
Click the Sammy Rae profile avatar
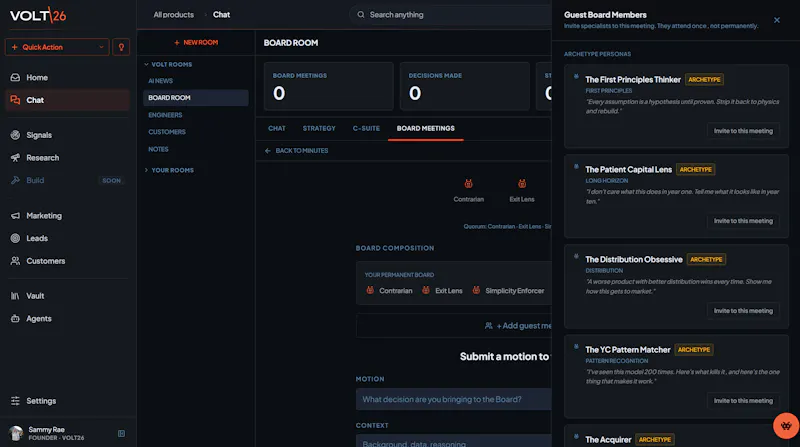pos(16,433)
